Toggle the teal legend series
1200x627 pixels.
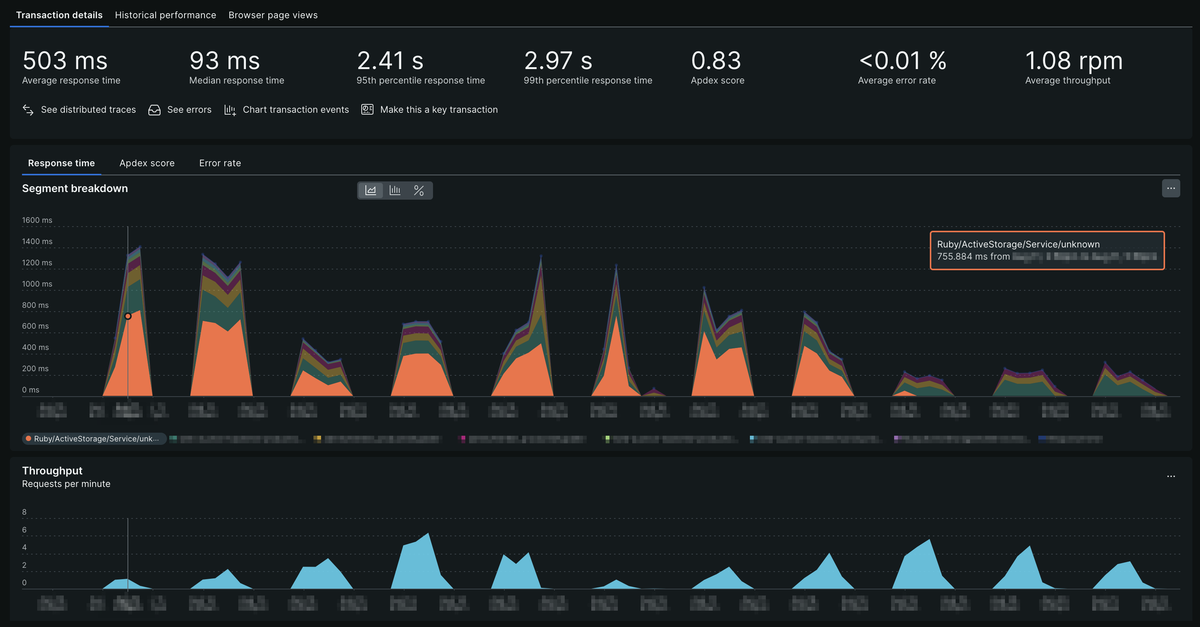[236, 438]
